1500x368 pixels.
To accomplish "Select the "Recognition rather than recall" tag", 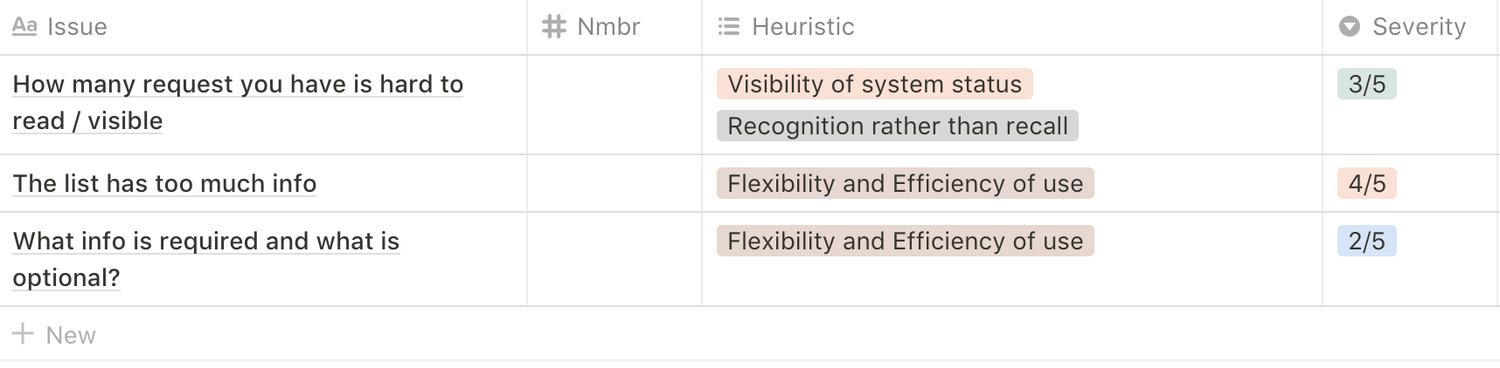I will tap(897, 126).
